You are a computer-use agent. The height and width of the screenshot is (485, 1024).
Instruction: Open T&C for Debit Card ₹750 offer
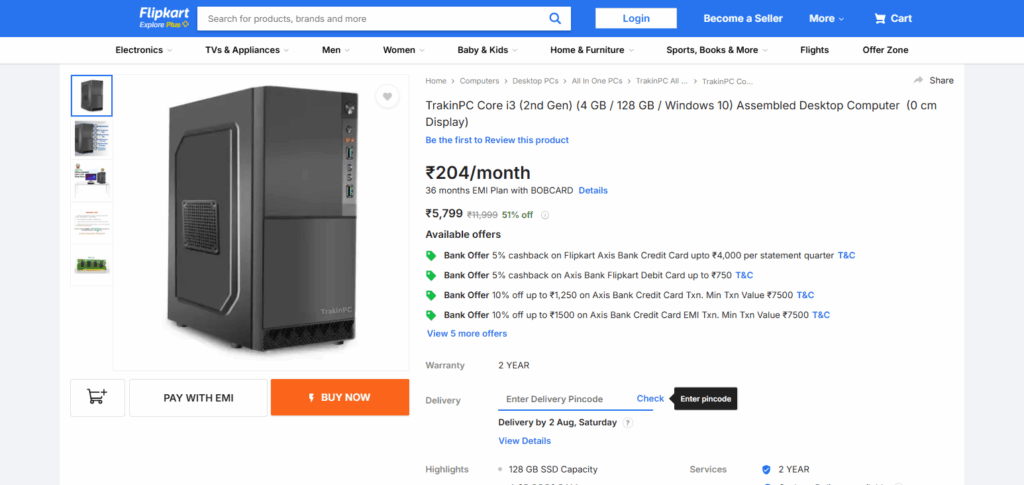point(744,275)
